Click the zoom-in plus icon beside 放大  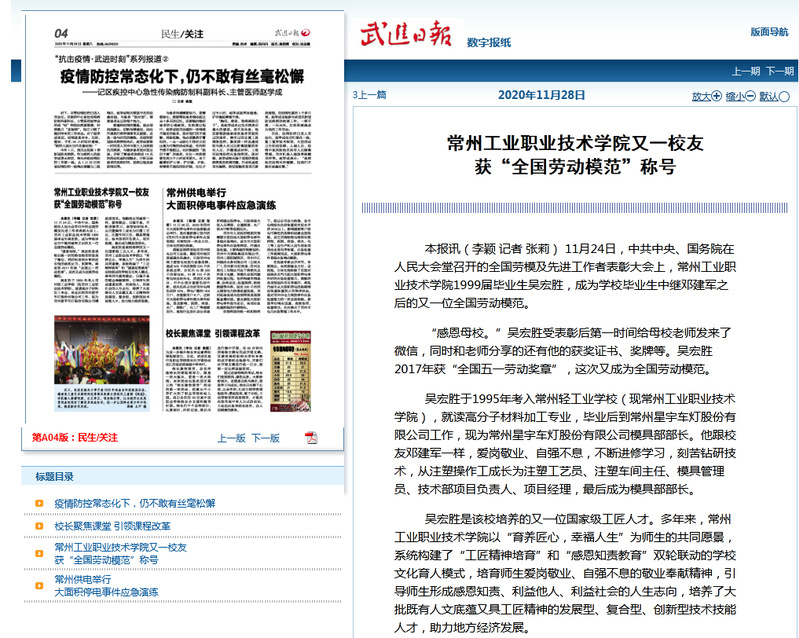coord(716,96)
